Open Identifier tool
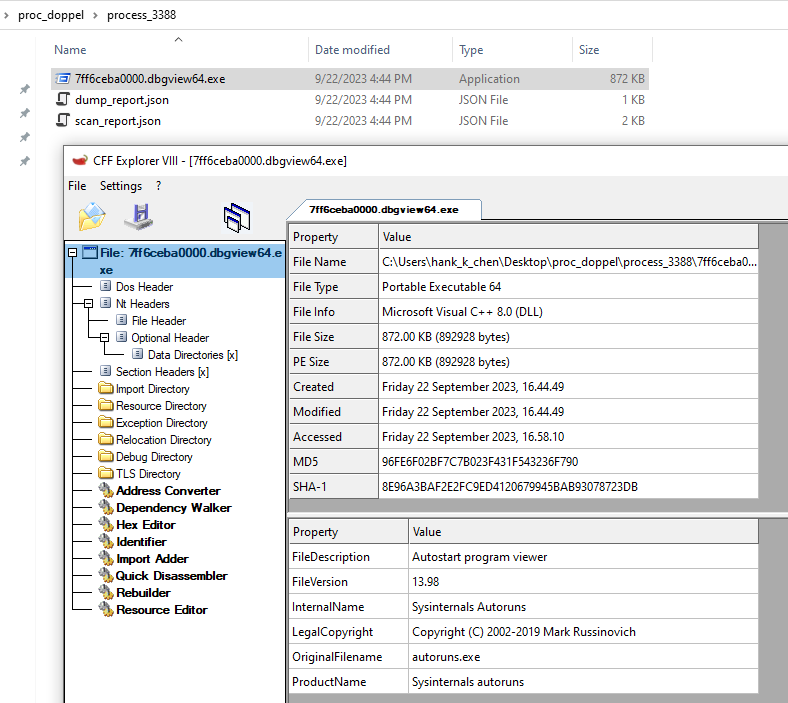788x703 pixels. 141,542
